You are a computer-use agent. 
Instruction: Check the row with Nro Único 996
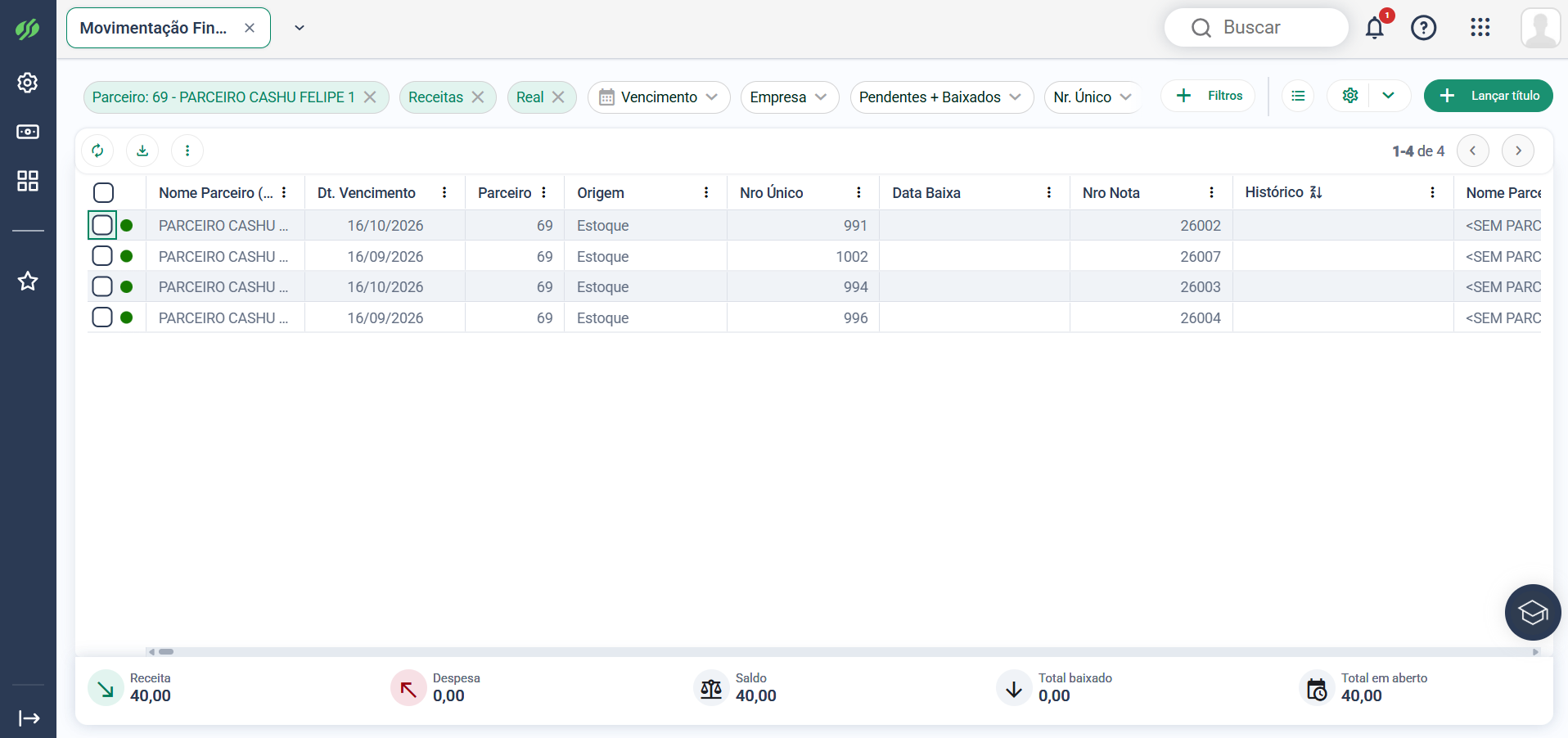pyautogui.click(x=102, y=317)
